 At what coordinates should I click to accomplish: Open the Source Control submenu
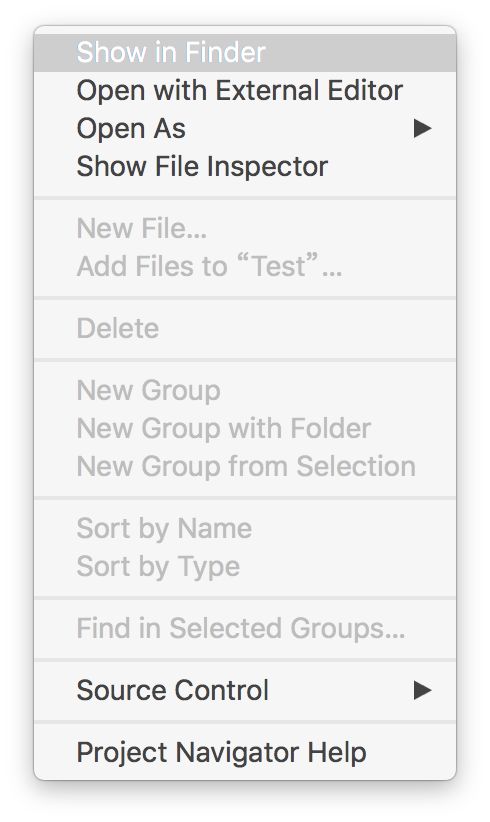[245, 690]
